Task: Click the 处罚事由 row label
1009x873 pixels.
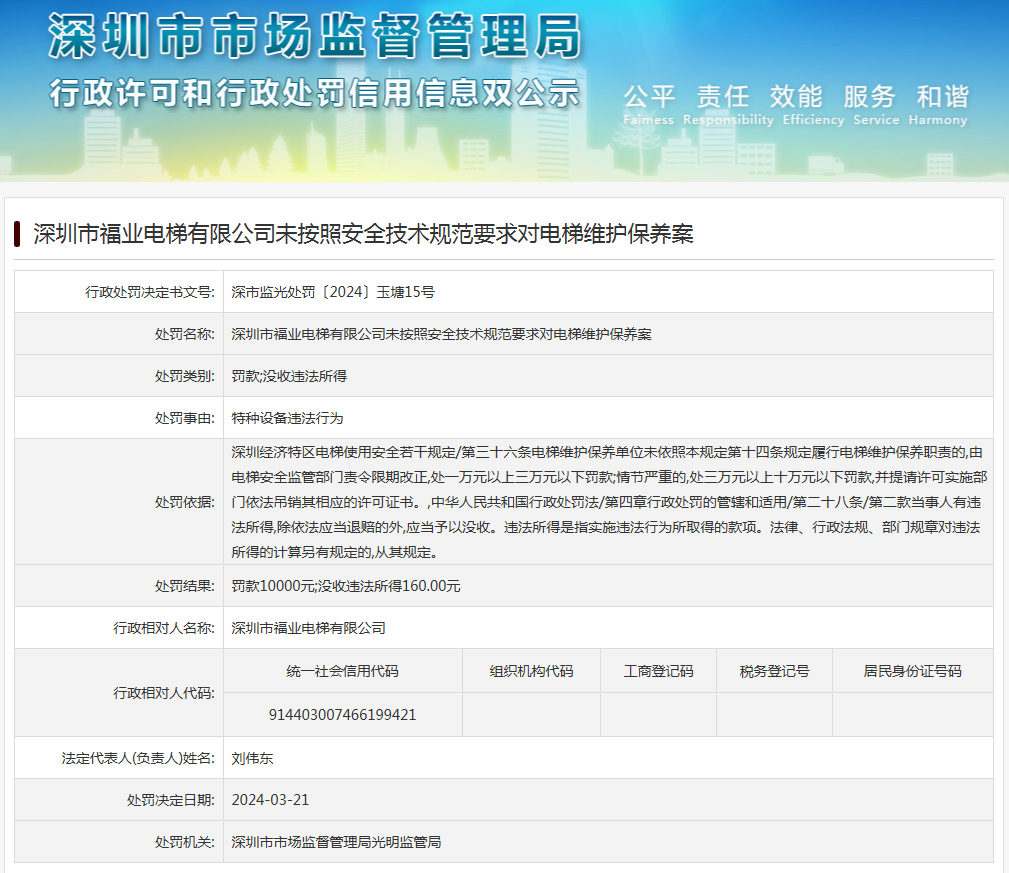Action: tap(185, 418)
